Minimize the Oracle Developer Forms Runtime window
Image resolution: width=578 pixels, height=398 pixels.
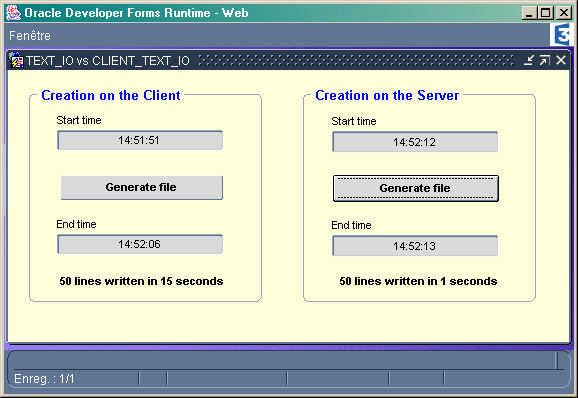529,13
